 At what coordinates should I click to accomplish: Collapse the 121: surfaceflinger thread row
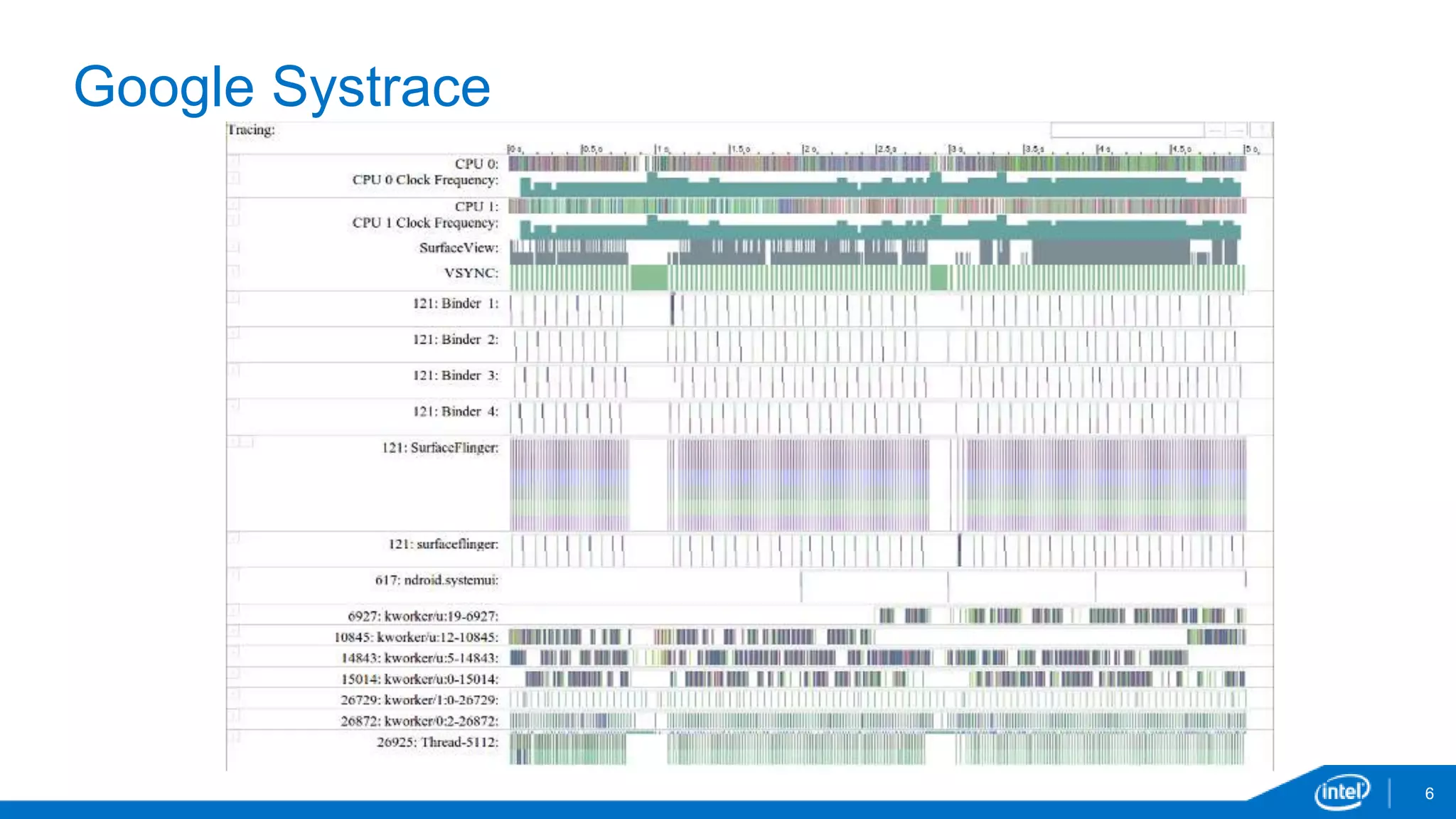[234, 538]
